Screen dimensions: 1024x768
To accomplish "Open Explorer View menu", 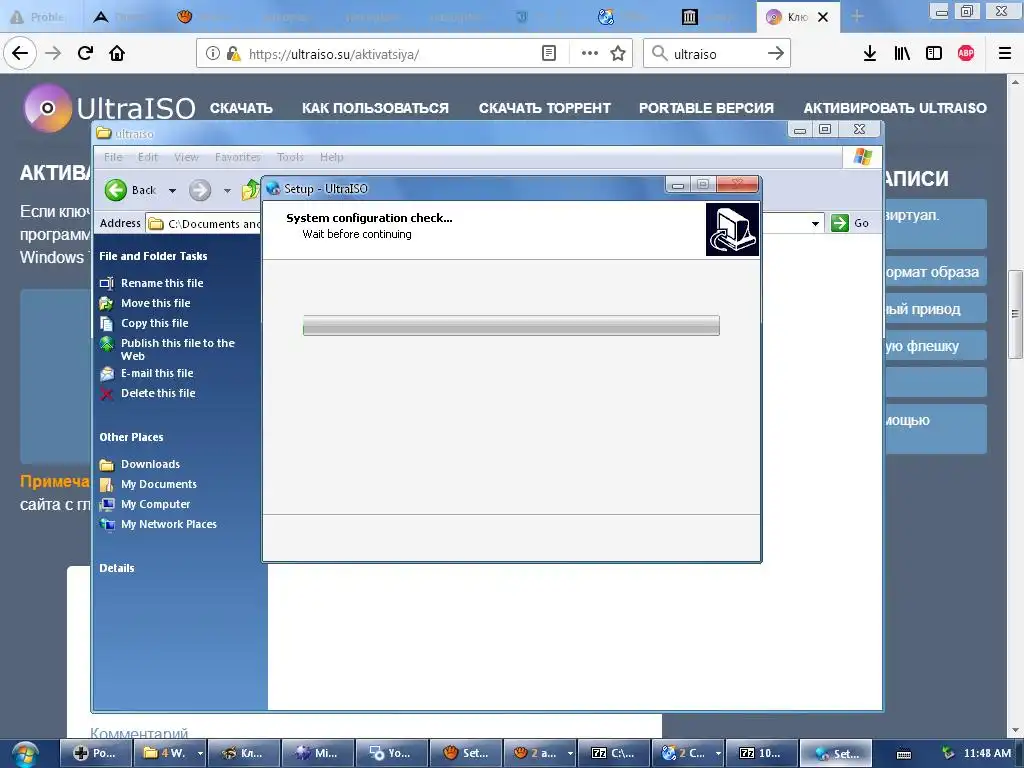I will coord(186,157).
